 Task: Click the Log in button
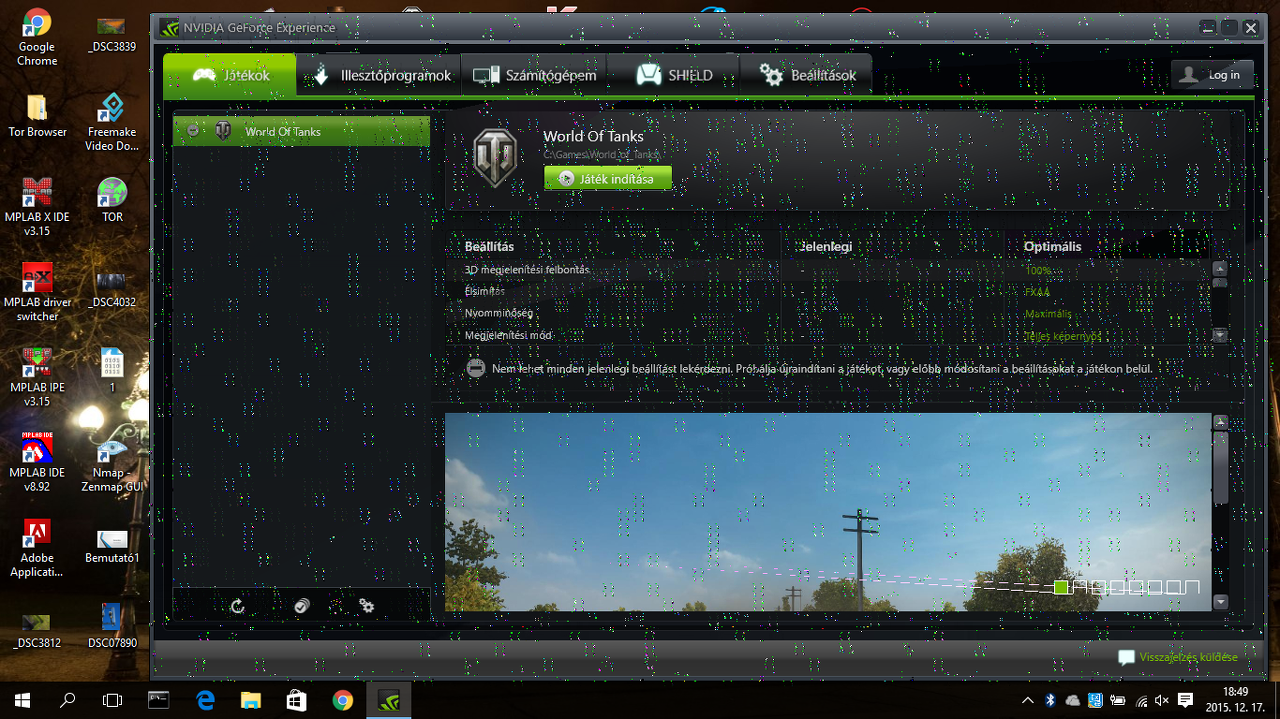[x=1212, y=75]
